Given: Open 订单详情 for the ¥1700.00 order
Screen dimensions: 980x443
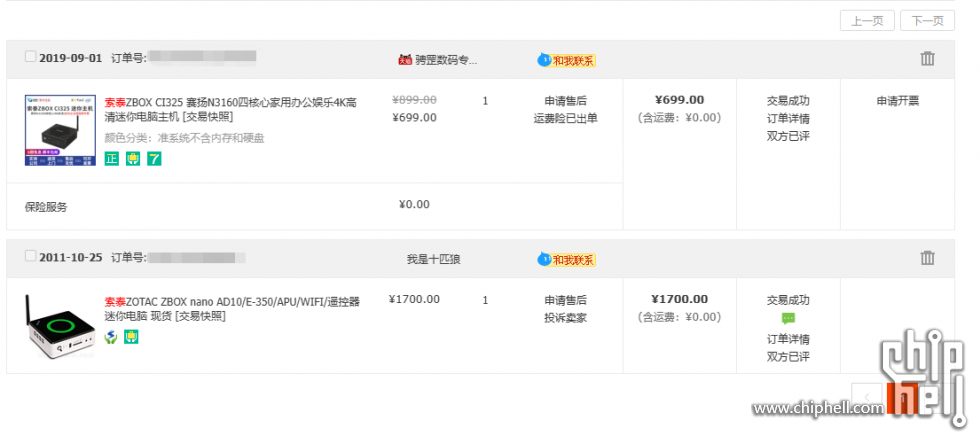Looking at the screenshot, I should (788, 339).
